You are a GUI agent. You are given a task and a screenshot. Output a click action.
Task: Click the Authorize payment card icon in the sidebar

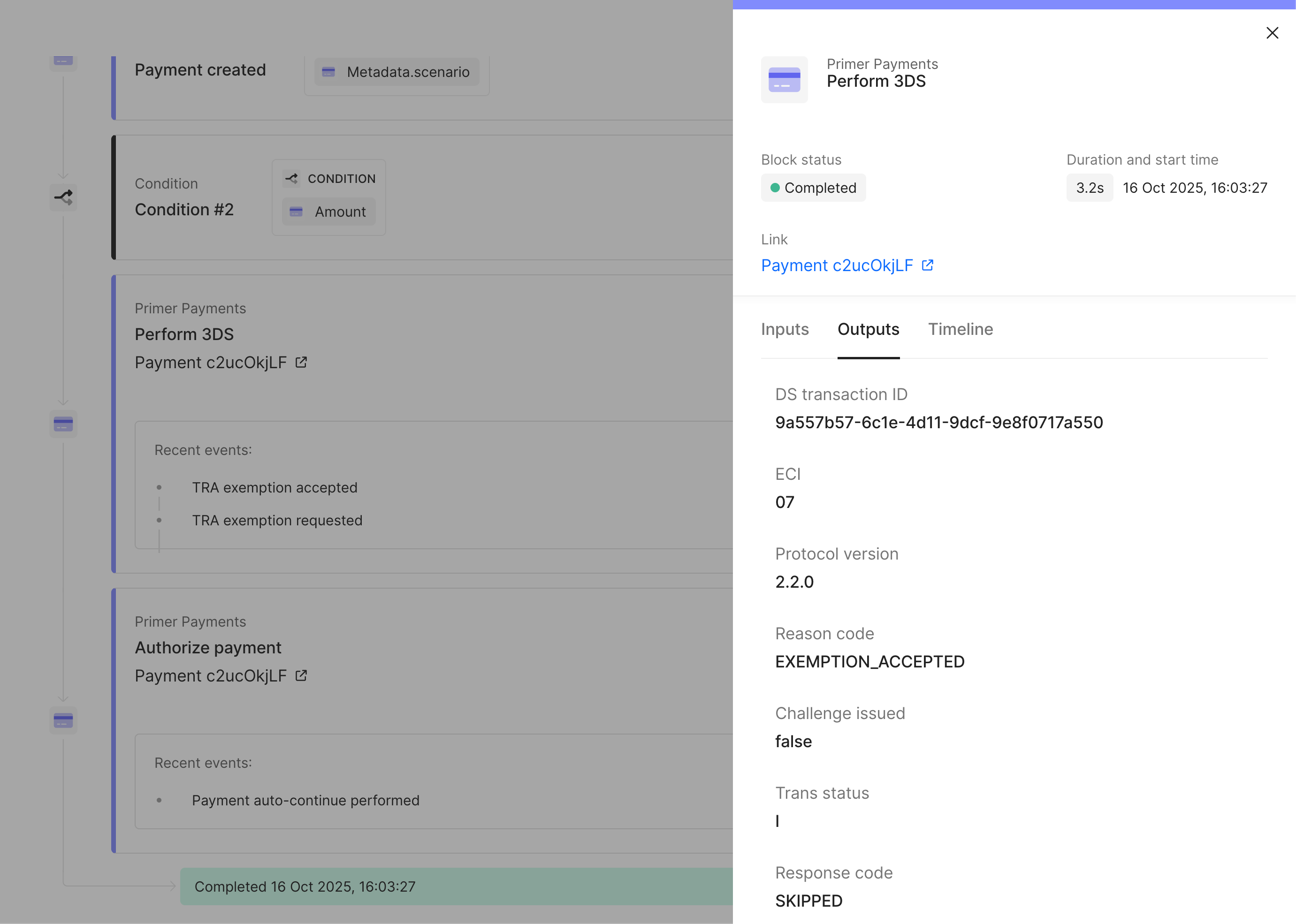pyautogui.click(x=62, y=720)
